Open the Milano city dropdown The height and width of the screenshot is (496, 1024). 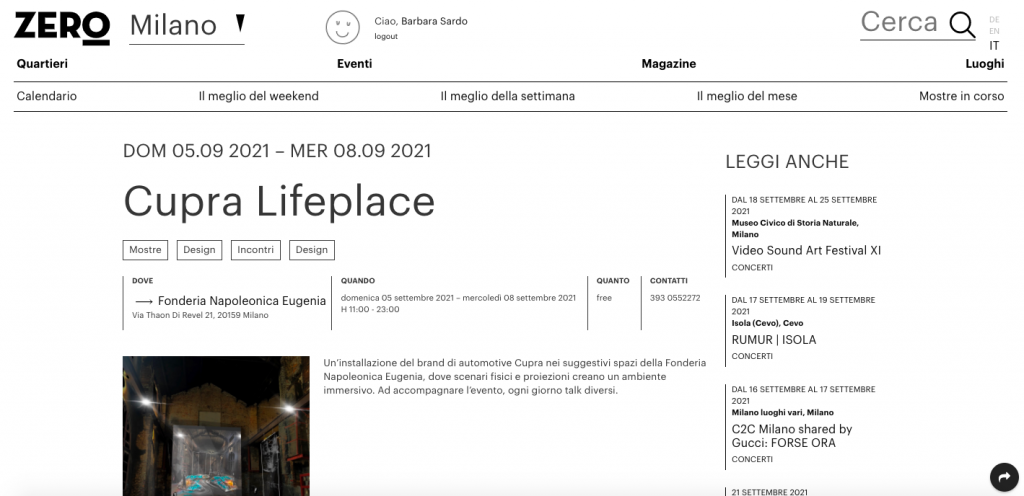tap(187, 26)
